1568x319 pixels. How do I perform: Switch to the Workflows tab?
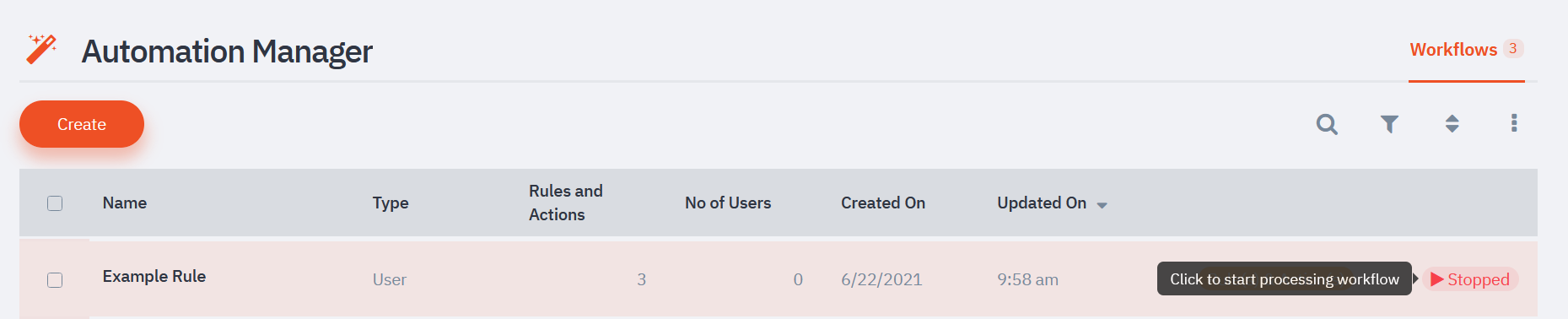(x=1453, y=50)
